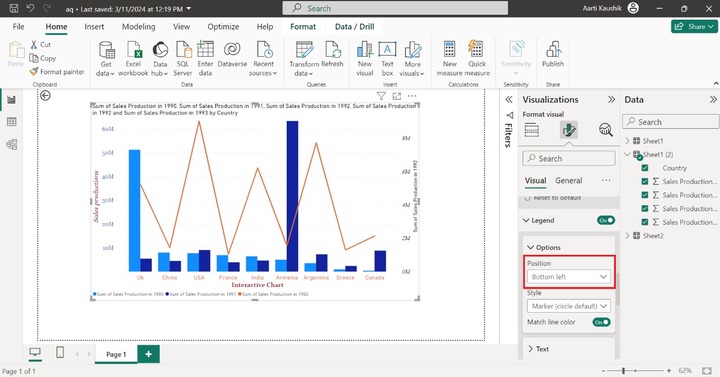This screenshot has width=720, height=377.
Task: Switch to Table view in left sidebar
Action: [11, 122]
